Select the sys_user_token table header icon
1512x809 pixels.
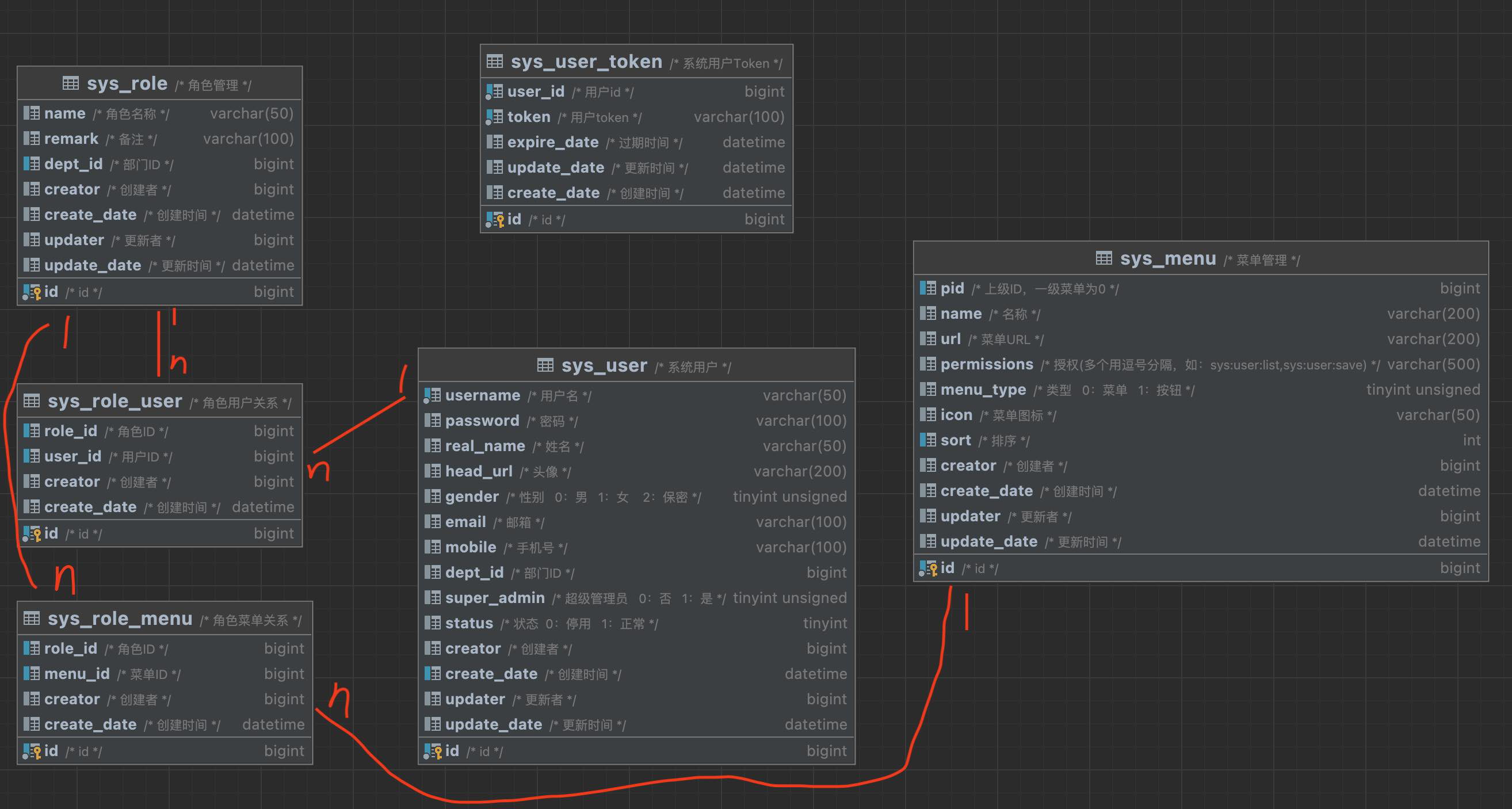pos(494,61)
